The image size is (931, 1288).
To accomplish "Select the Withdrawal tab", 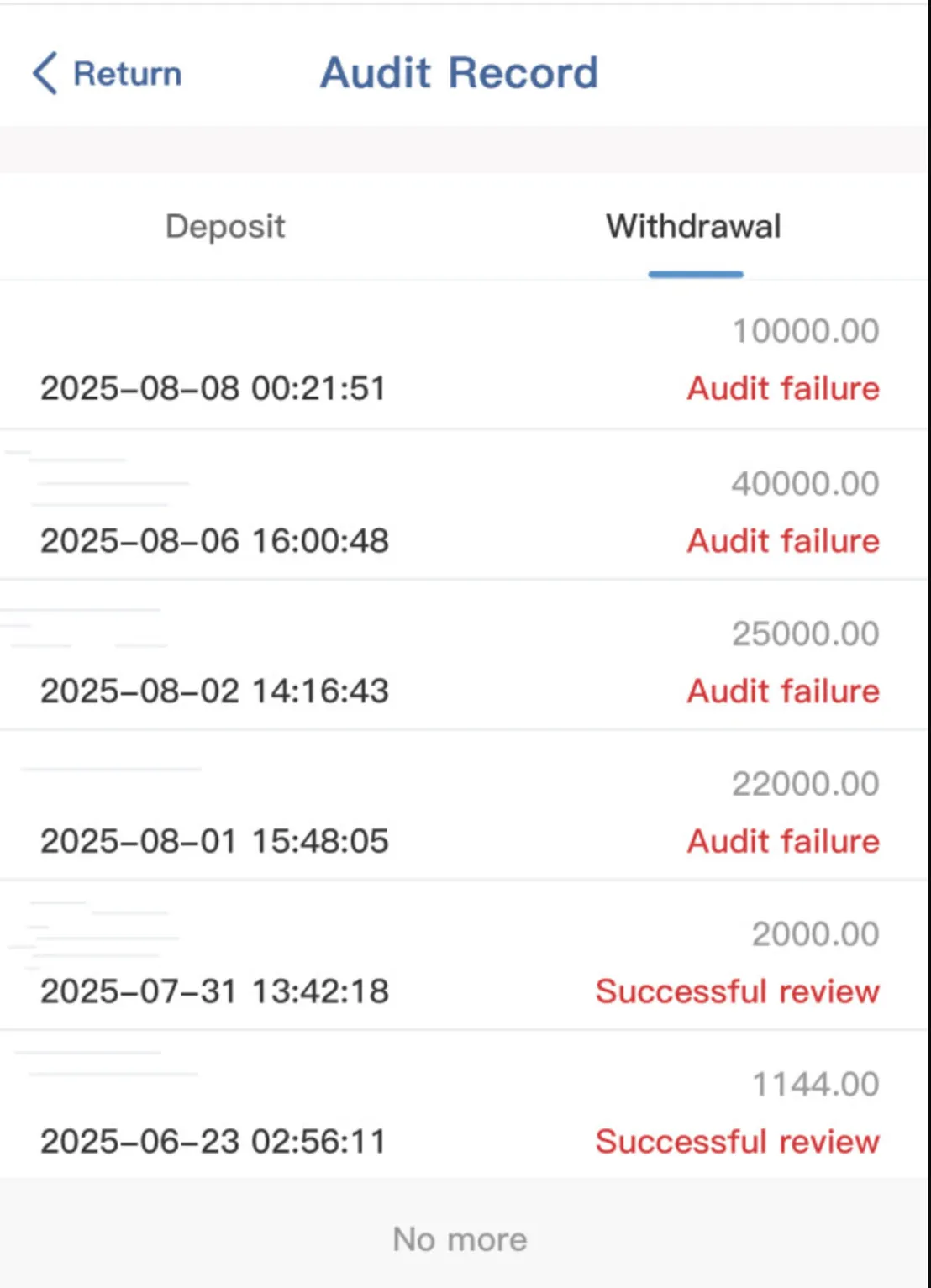I will tap(694, 226).
